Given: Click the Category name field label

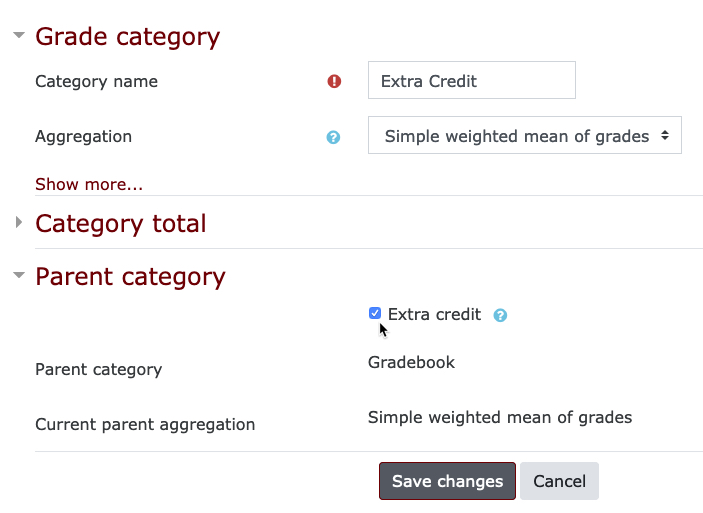Looking at the screenshot, I should point(96,82).
